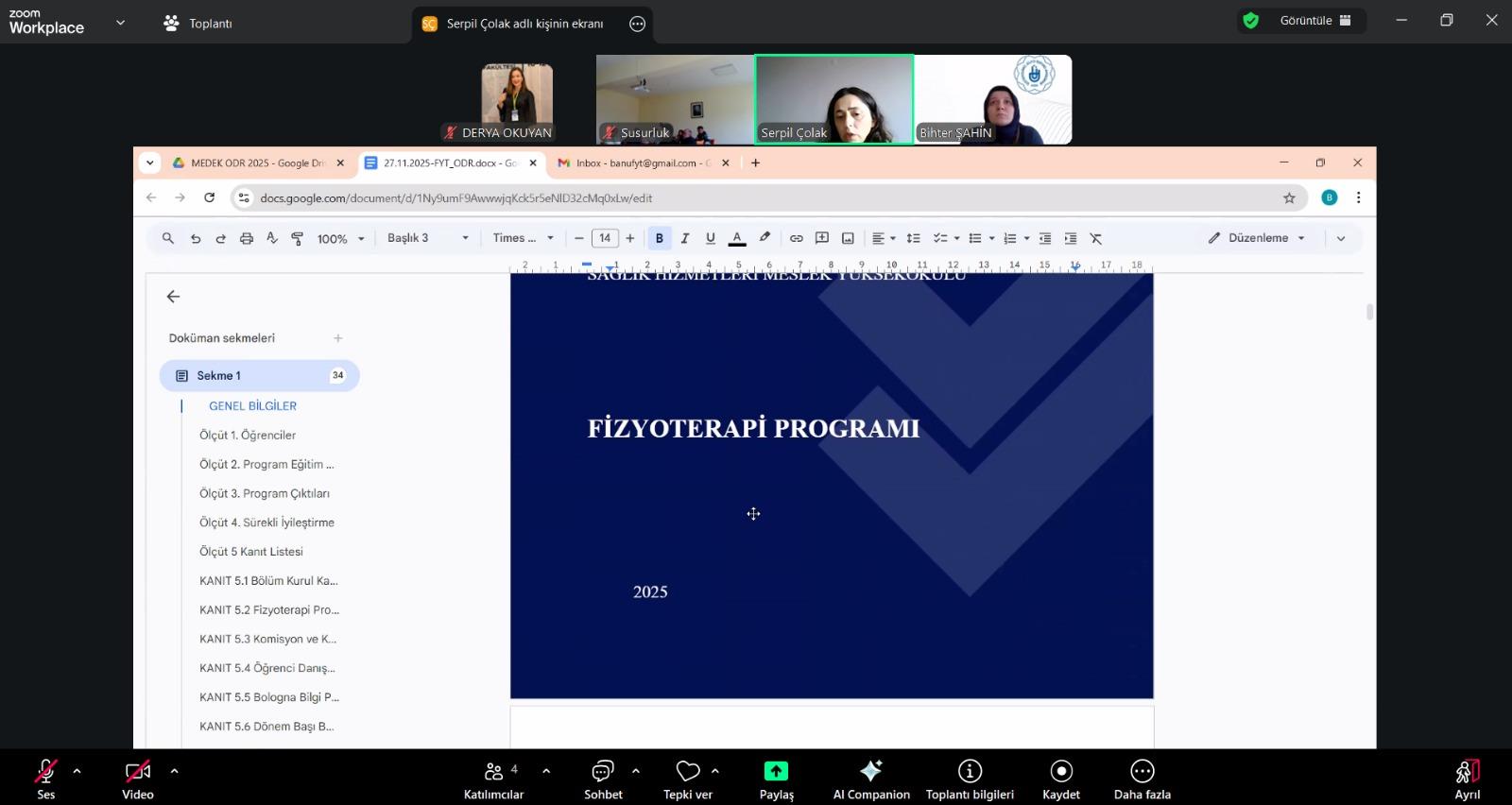
Task: Toggle bold formatting in Docs toolbar
Action: 660,238
